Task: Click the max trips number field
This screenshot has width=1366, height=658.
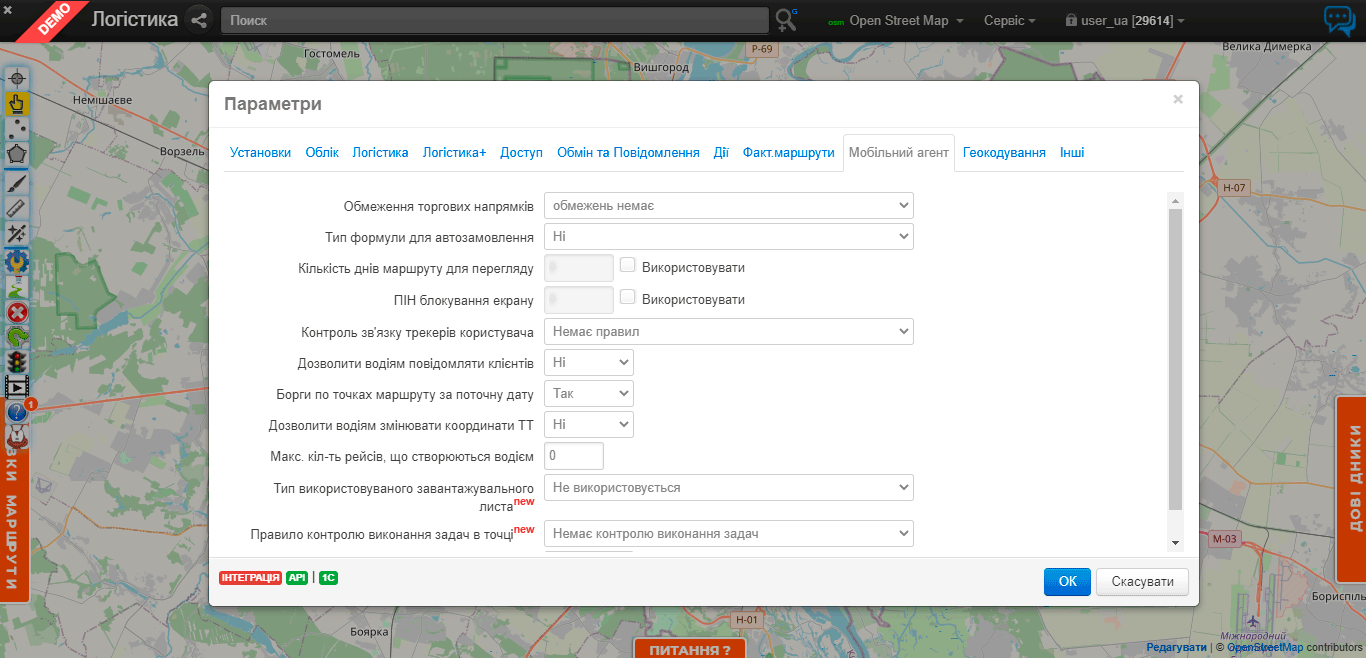Action: (574, 456)
